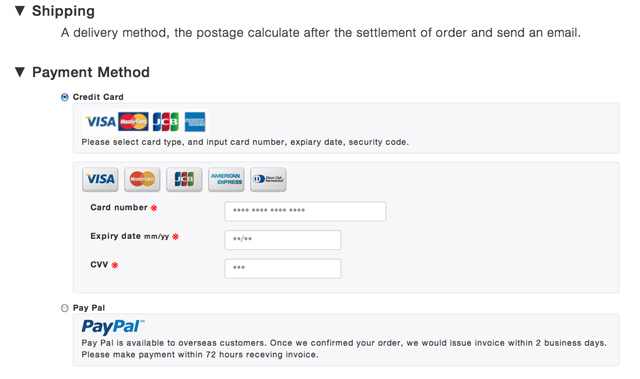Viewport: 640px width, 379px height.
Task: Click the Card number input field
Action: (x=305, y=211)
